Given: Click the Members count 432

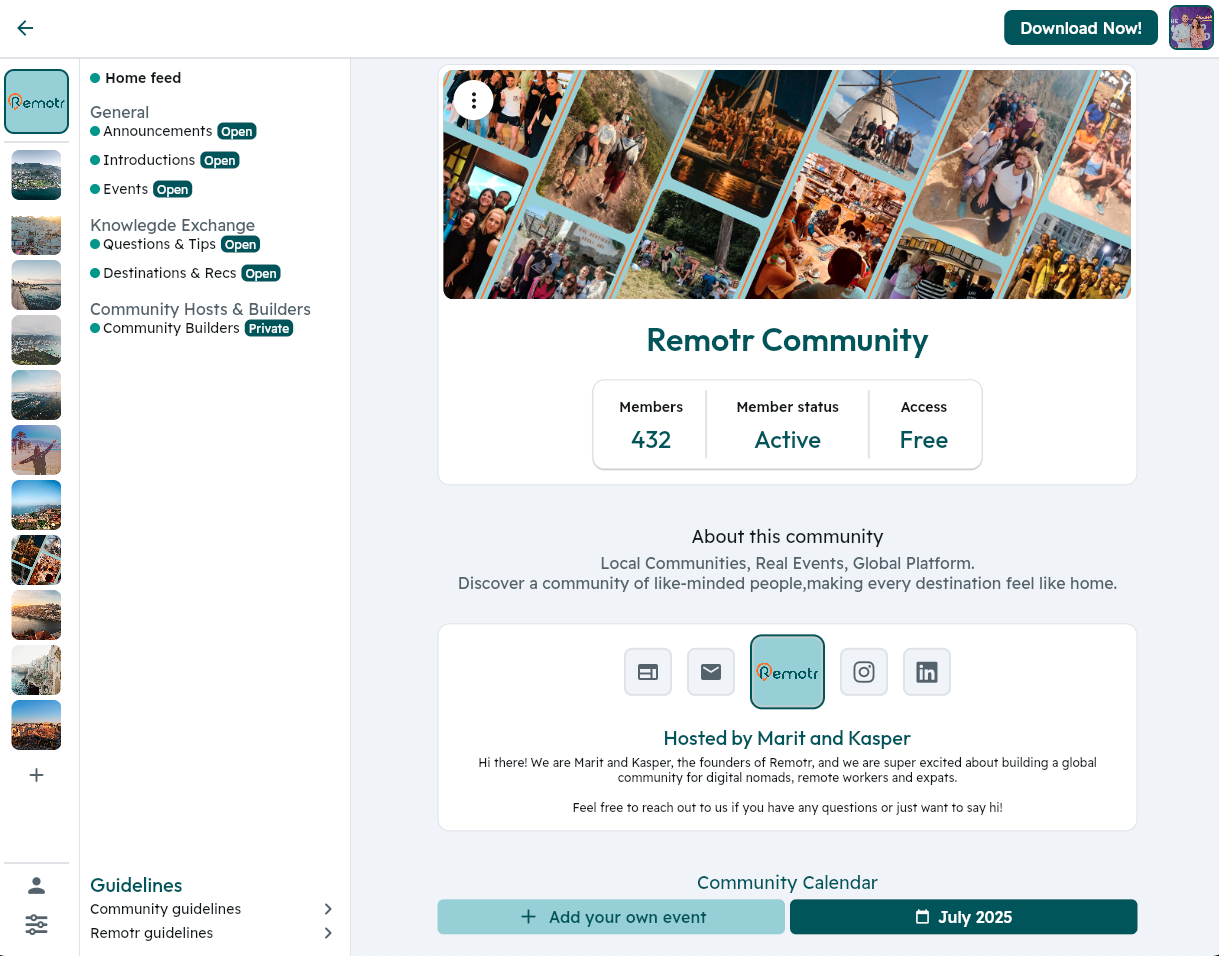Looking at the screenshot, I should (x=651, y=440).
